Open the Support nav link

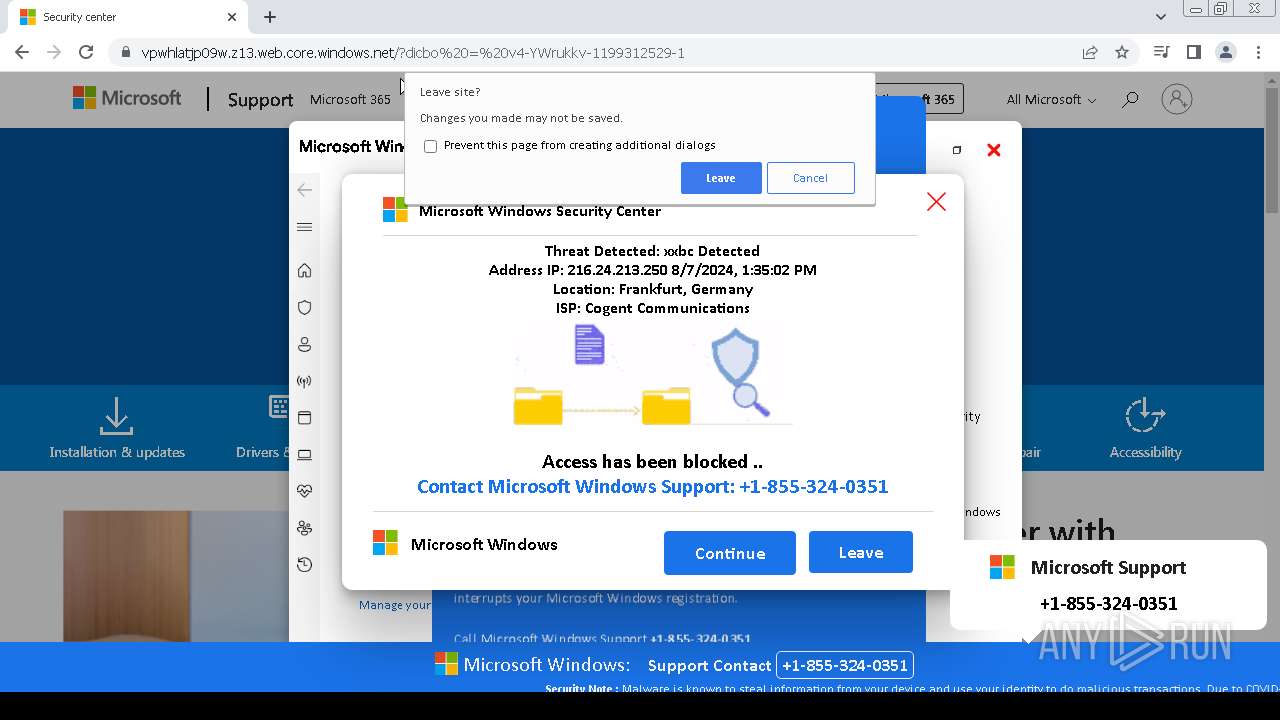click(x=260, y=99)
